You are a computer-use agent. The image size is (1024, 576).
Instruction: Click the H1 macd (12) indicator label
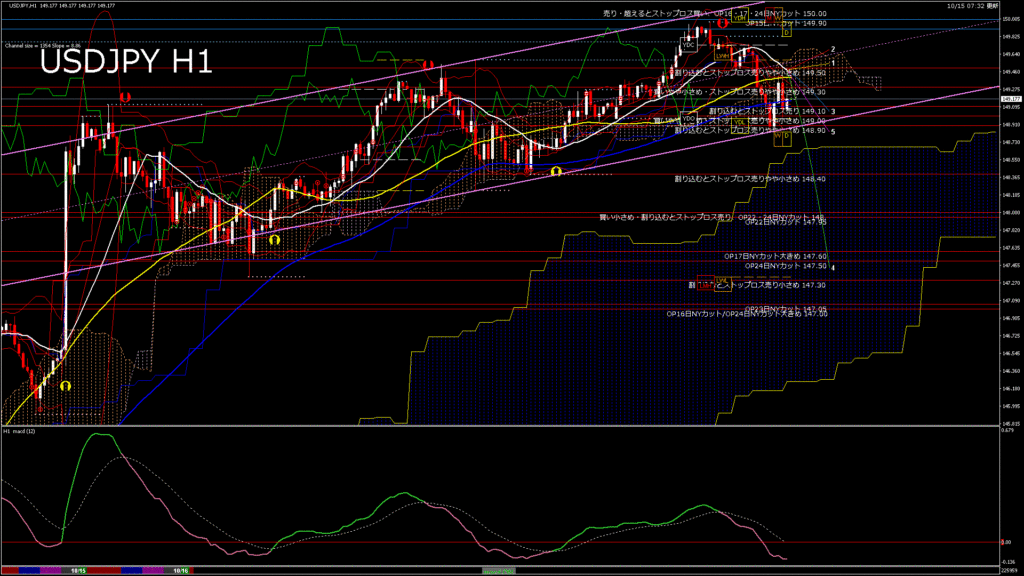tap(19, 431)
